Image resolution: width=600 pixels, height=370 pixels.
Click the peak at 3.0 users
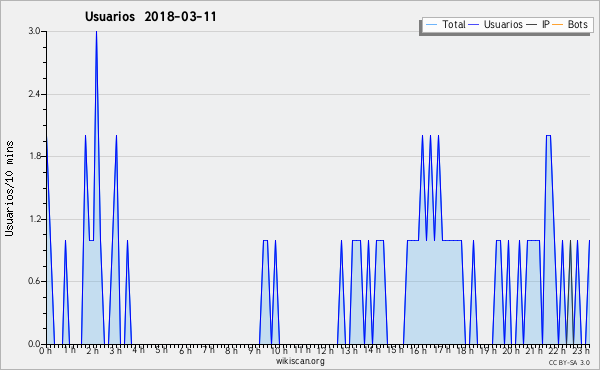tap(96, 32)
